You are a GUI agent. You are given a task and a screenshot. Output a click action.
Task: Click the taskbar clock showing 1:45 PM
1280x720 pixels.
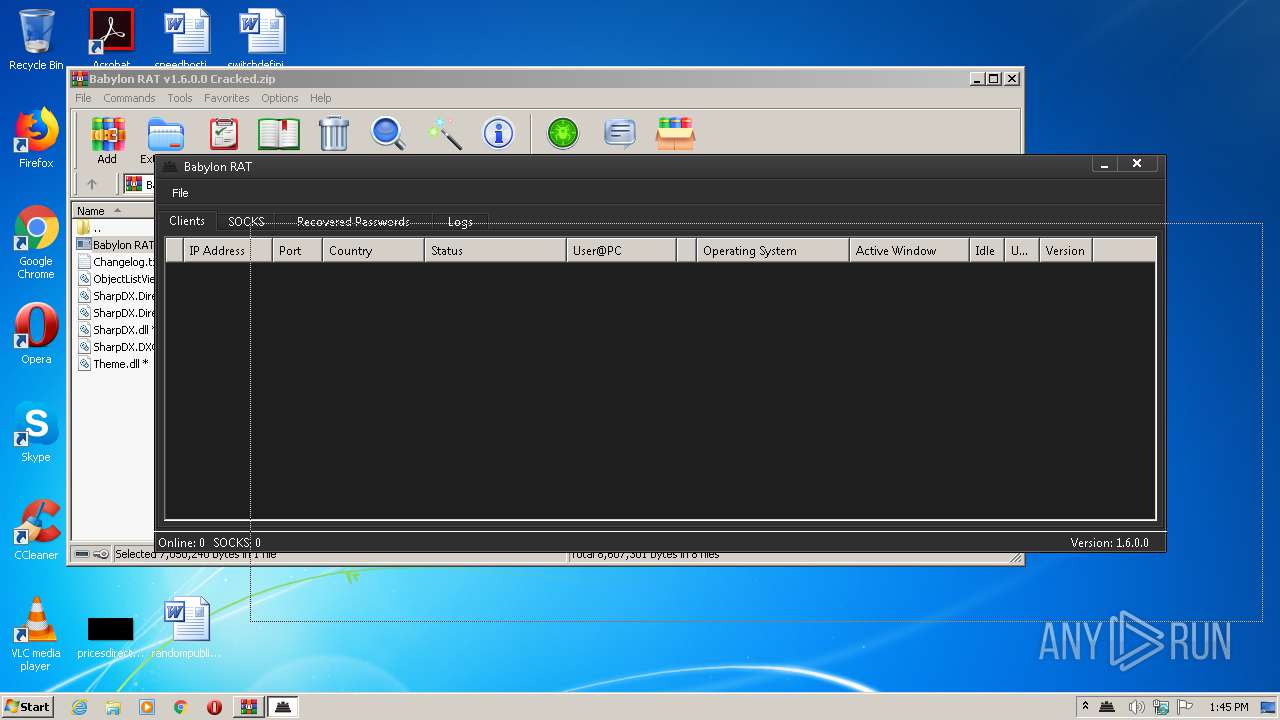click(x=1229, y=707)
